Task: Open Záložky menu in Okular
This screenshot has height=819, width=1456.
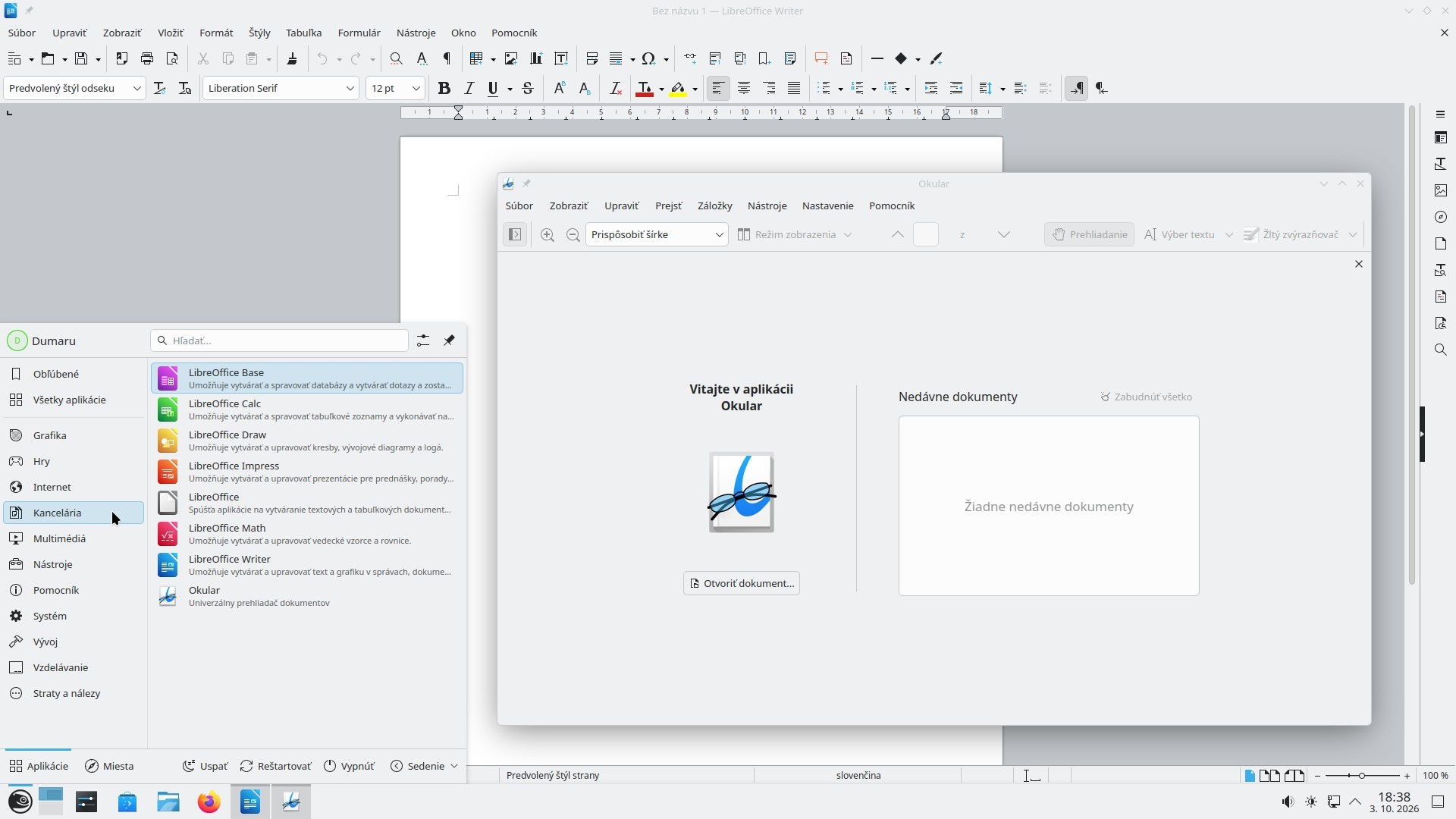Action: coord(714,206)
